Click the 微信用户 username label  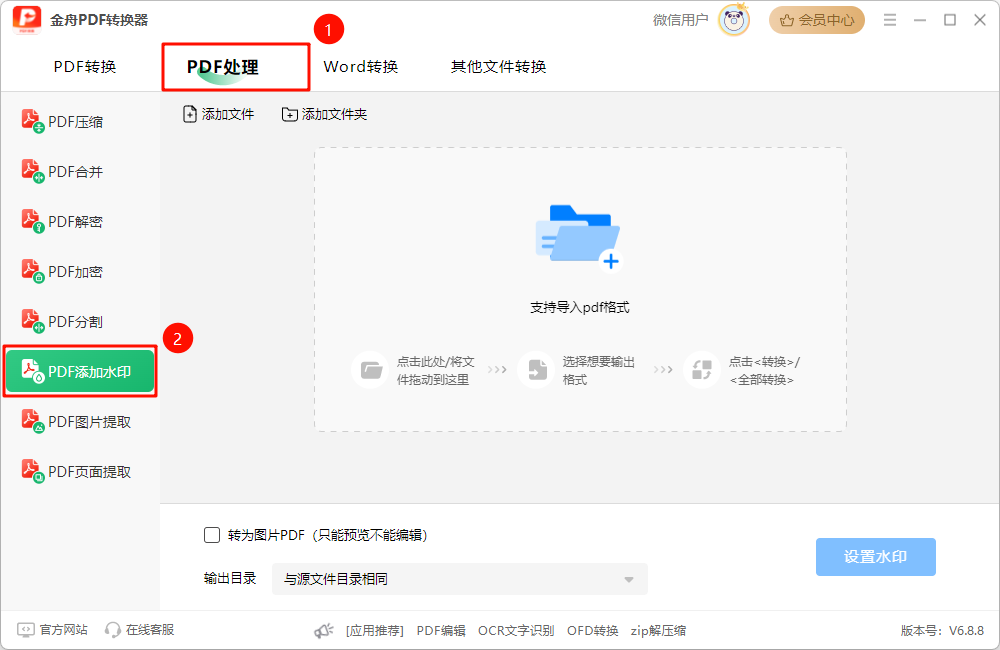[x=680, y=20]
